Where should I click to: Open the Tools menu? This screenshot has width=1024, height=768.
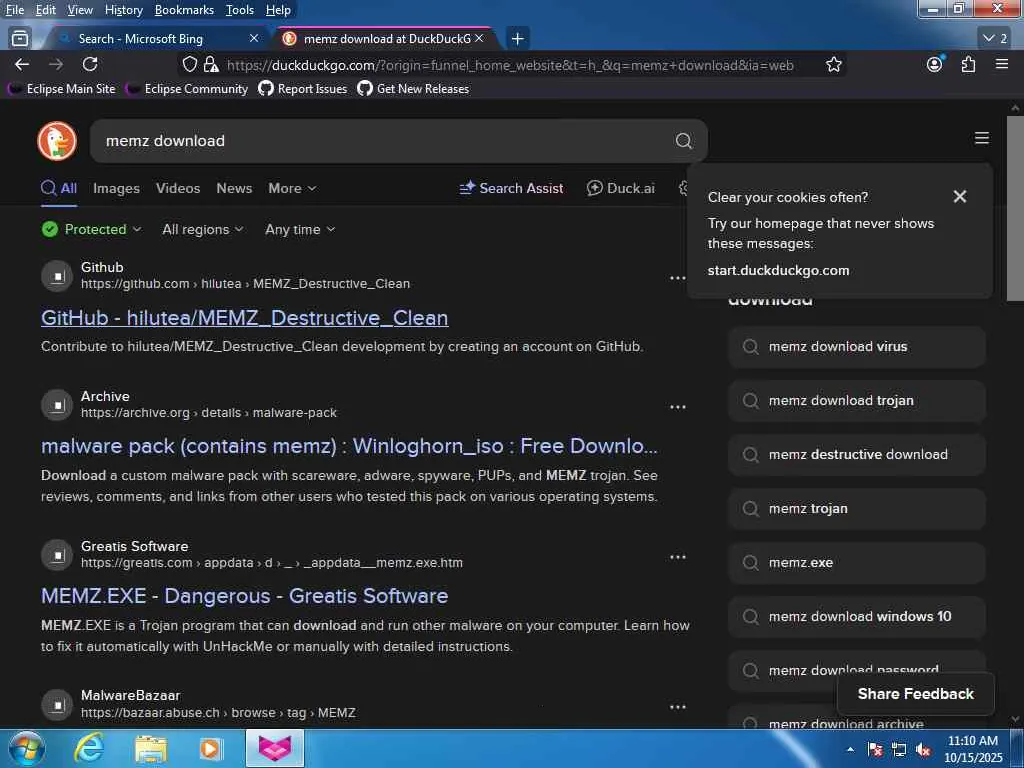tap(240, 10)
